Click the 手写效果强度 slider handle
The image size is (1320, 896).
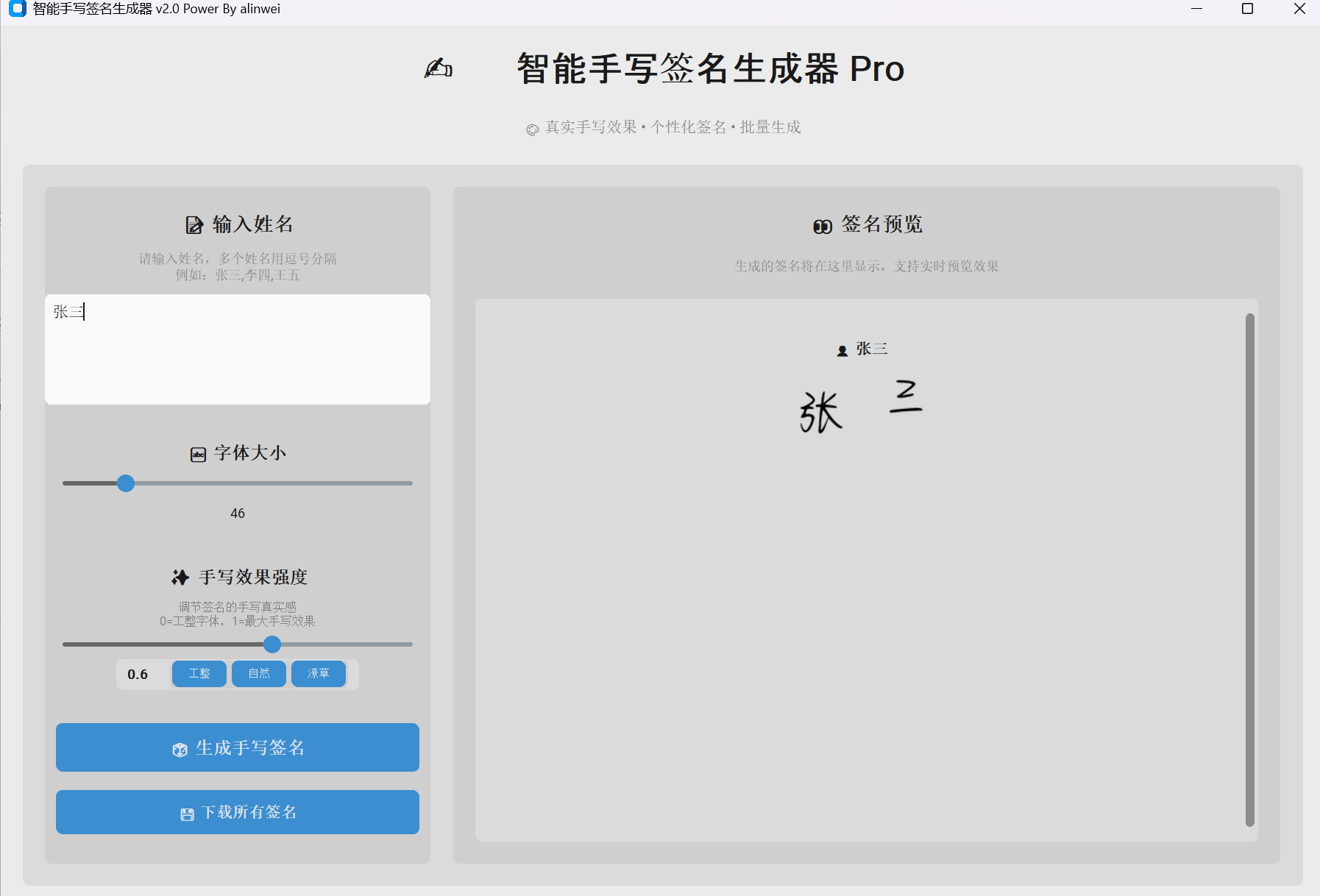(272, 644)
